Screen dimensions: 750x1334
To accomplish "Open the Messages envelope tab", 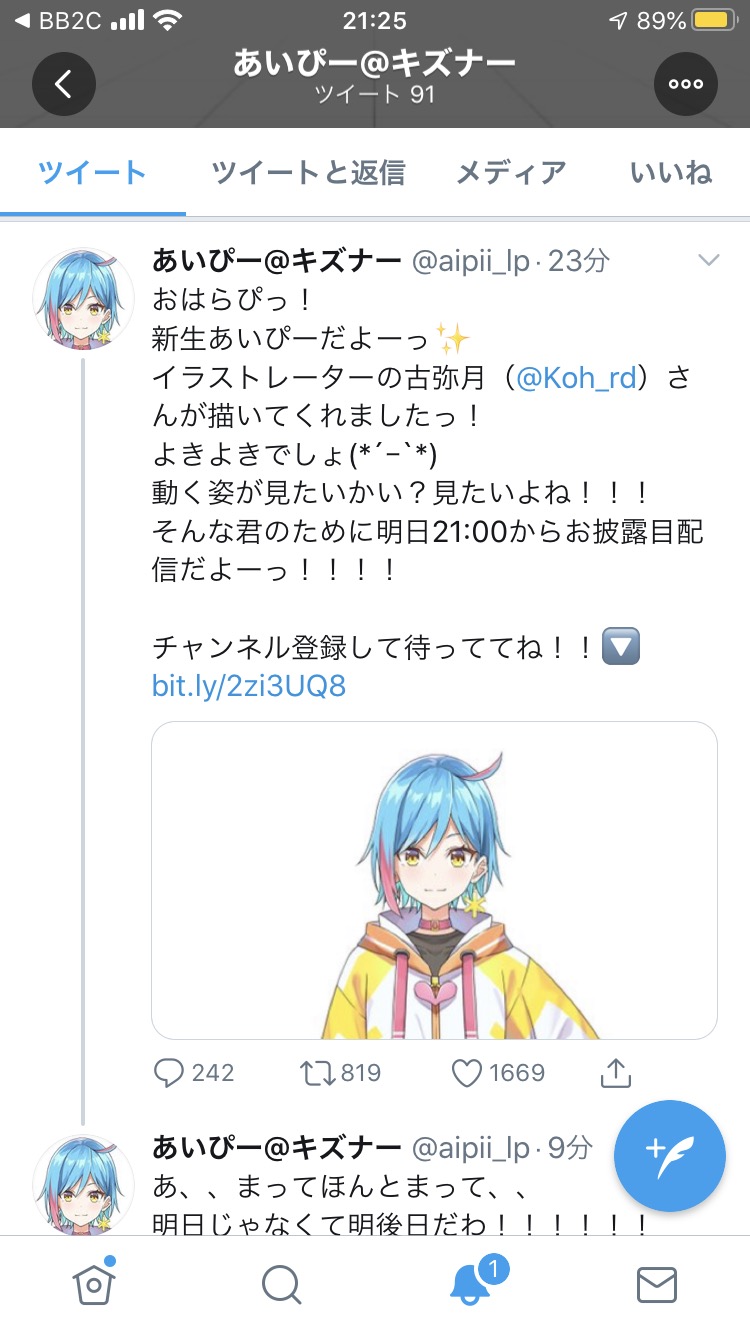I will click(x=657, y=1285).
